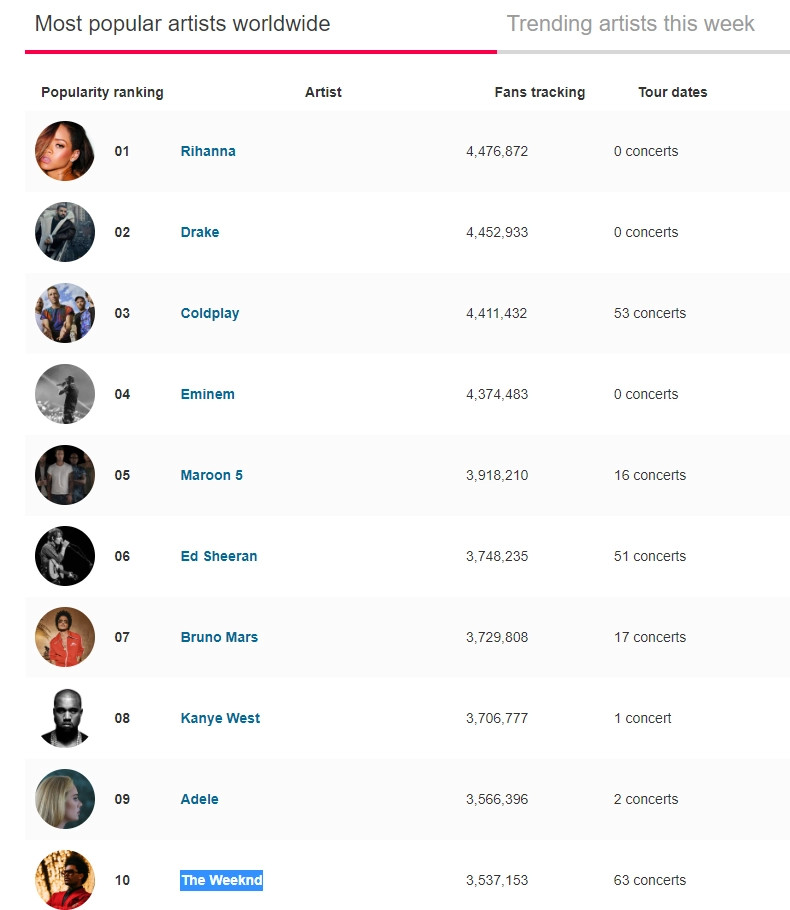Select Bruno Mars' red jacket photo
Viewport: 790px width, 910px height.
coord(65,637)
